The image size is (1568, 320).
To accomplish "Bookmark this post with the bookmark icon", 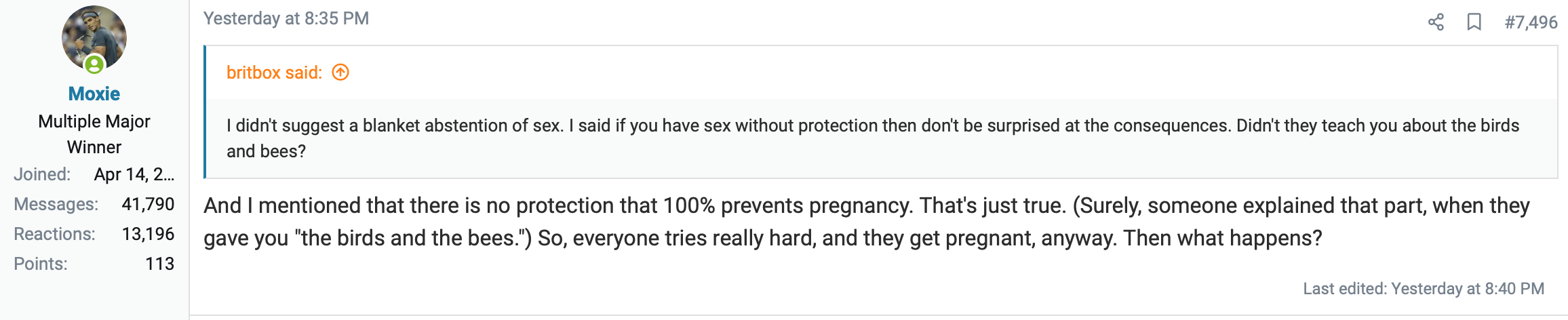I will (1473, 22).
